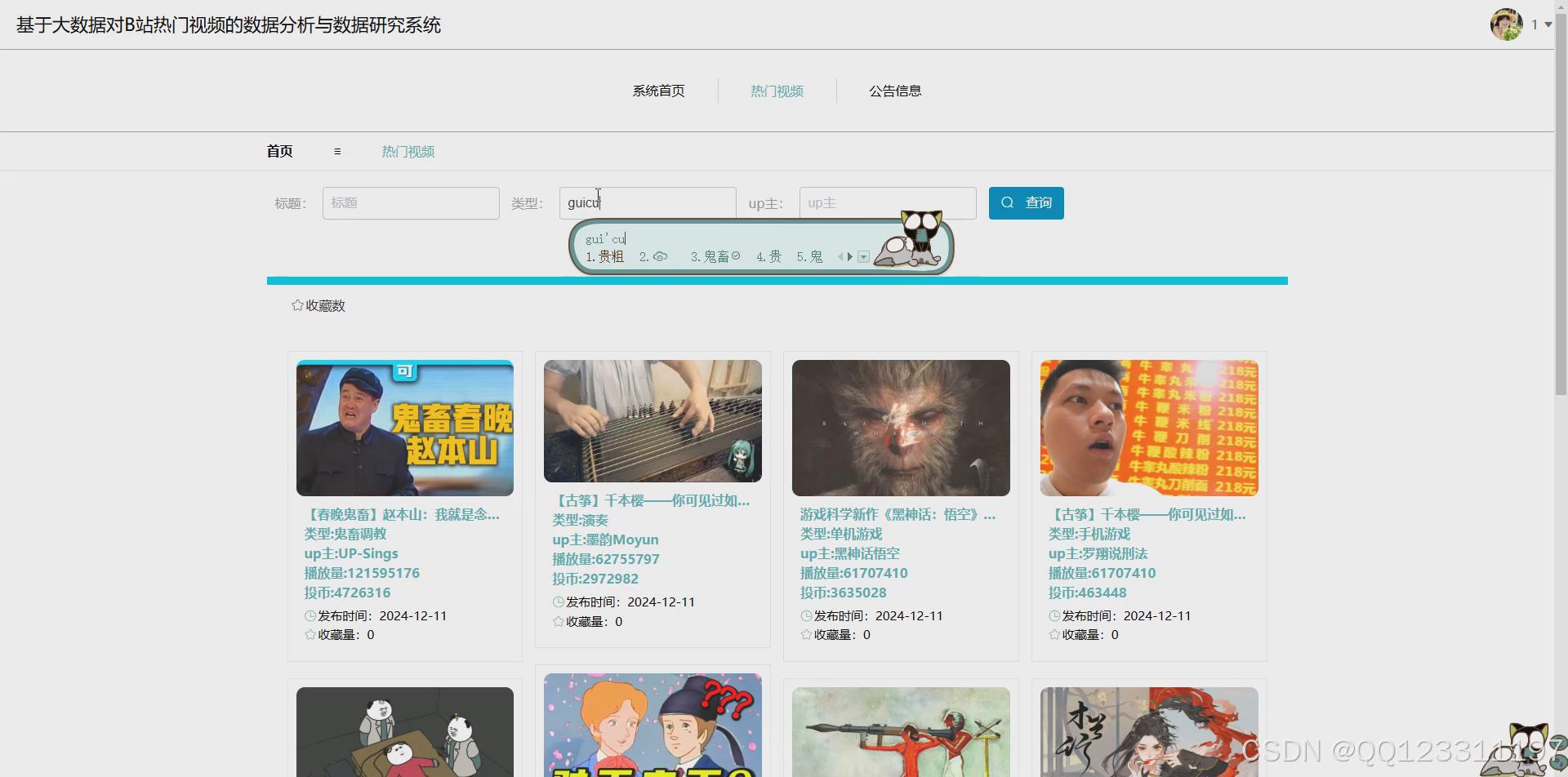
Task: Click text 投币:4726316
Action: (x=347, y=593)
